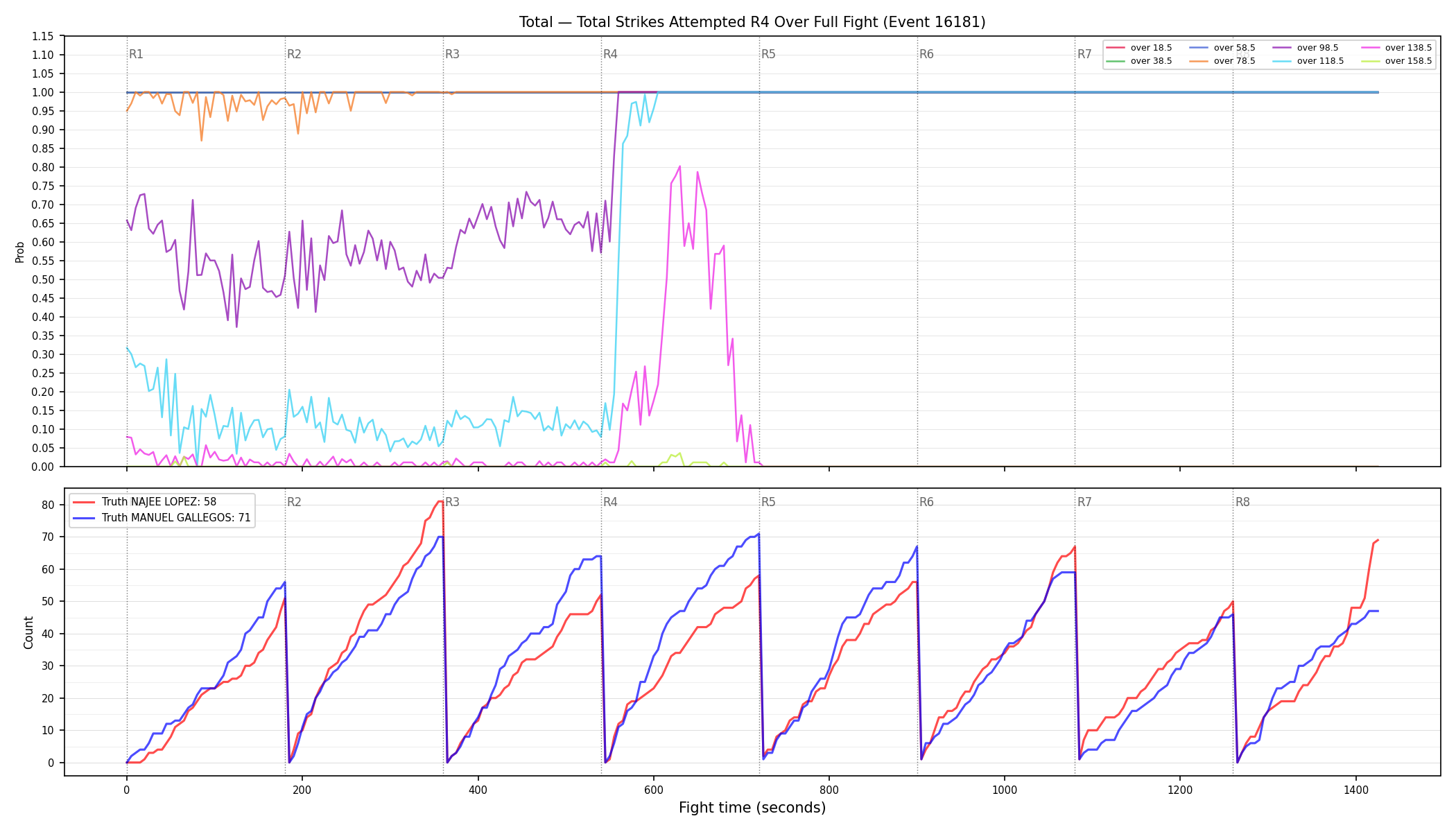Viewport: 1456px width, 832px height.
Task: Click the 0.50 tick on Prob axis
Action: [42, 280]
